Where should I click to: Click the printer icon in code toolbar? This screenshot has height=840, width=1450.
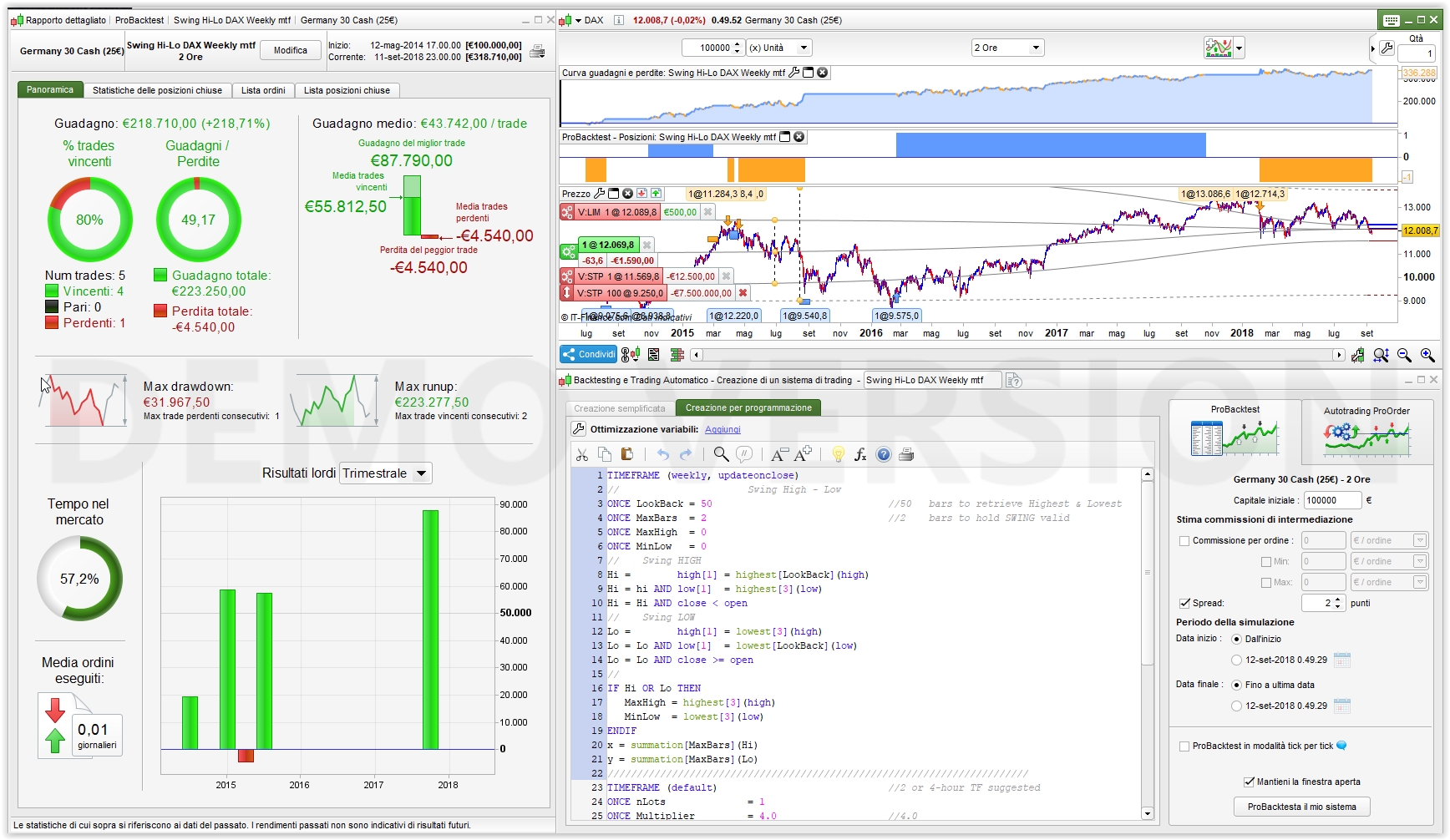tap(906, 454)
